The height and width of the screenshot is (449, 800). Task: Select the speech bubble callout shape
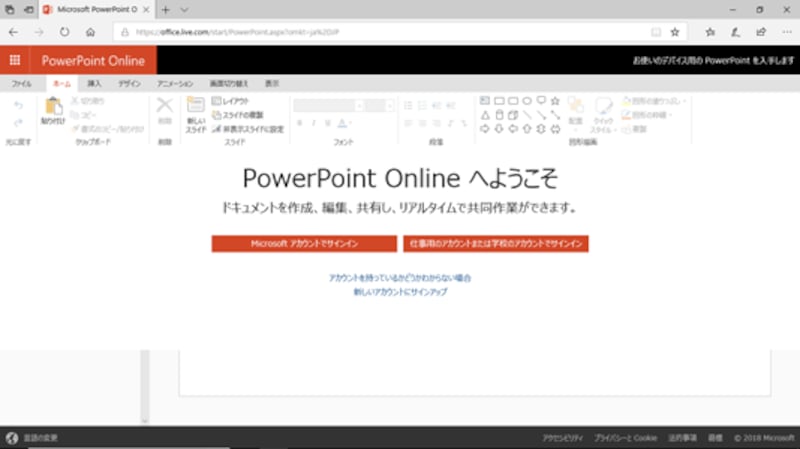[x=541, y=101]
